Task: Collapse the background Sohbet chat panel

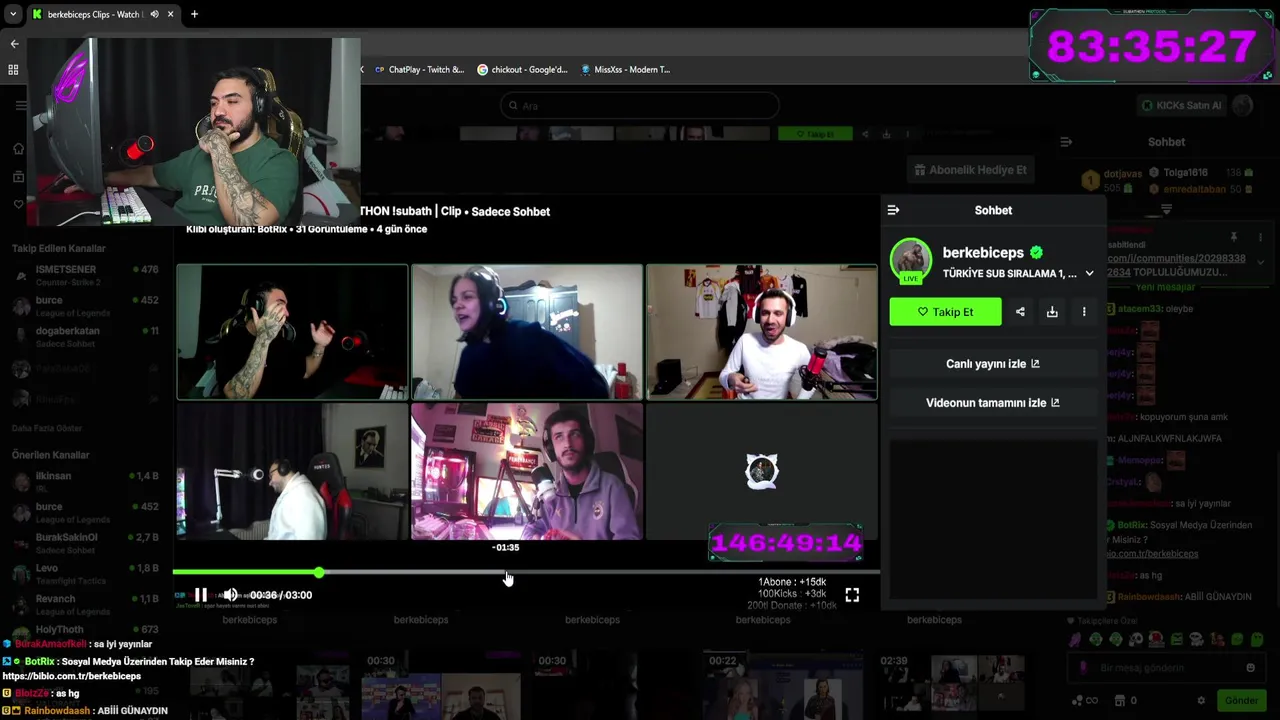Action: pos(1066,142)
